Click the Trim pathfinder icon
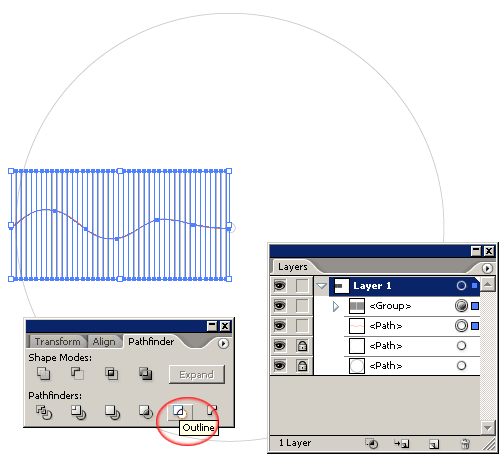The image size is (500, 460). pyautogui.click(x=78, y=412)
